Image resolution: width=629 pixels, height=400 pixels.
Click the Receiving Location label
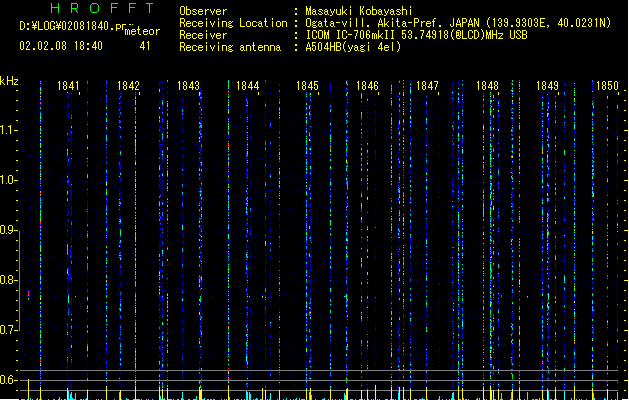(x=233, y=23)
